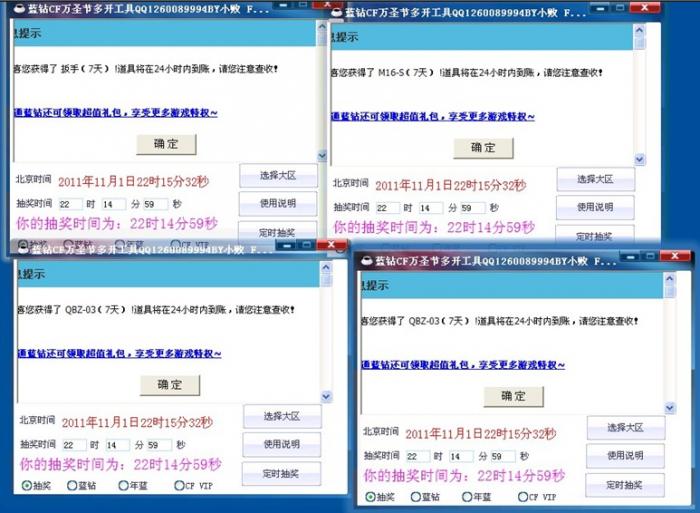Viewport: 700px width, 513px height.
Task: Click scroll-down arrow in the M16-S prize window
Action: (x=639, y=159)
